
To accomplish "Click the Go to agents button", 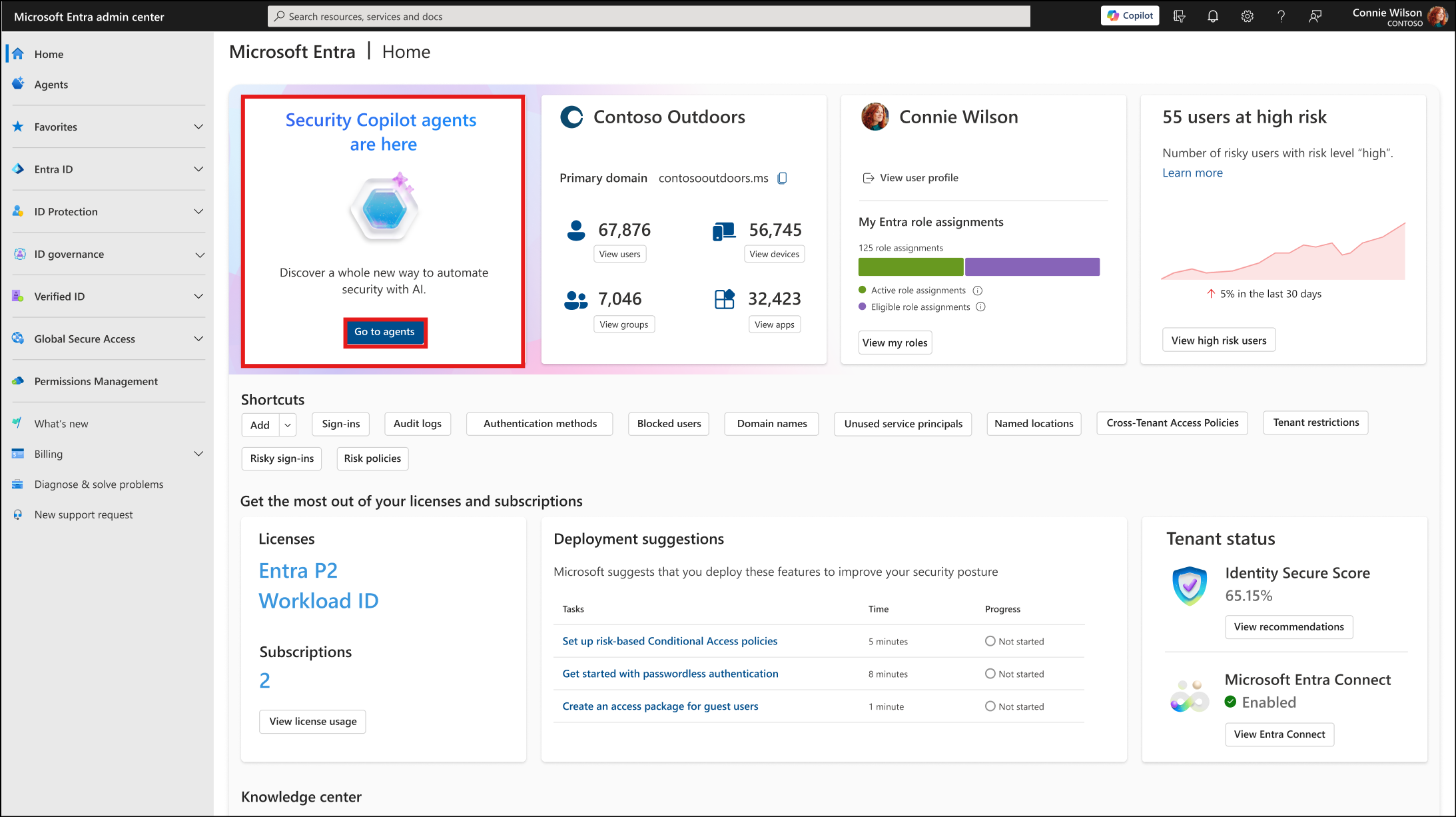I will click(384, 332).
